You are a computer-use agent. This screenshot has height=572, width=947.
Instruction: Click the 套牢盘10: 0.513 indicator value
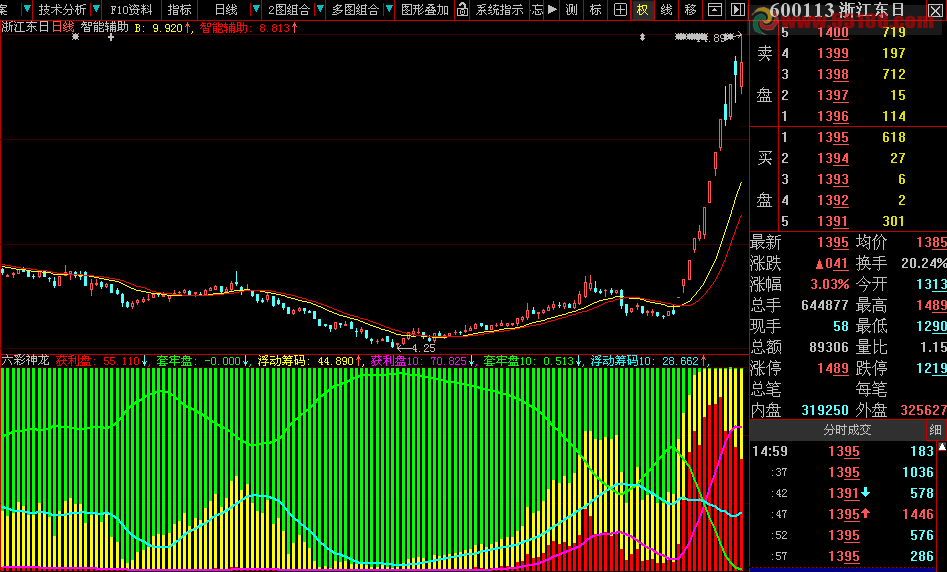pyautogui.click(x=533, y=361)
